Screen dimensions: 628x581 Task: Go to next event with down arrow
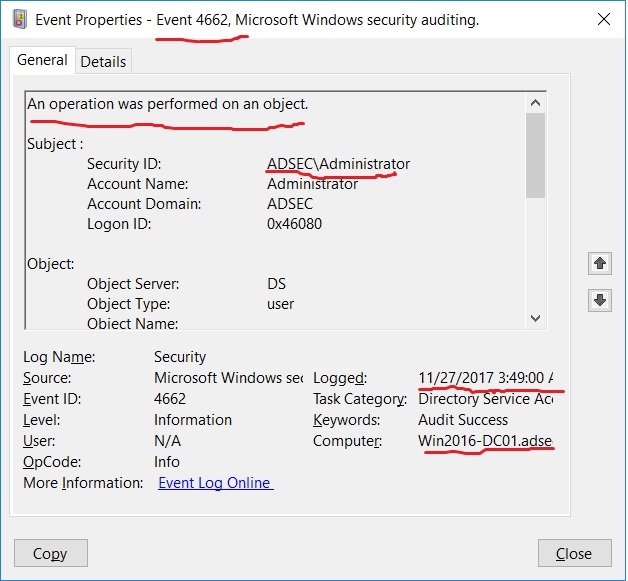click(600, 301)
